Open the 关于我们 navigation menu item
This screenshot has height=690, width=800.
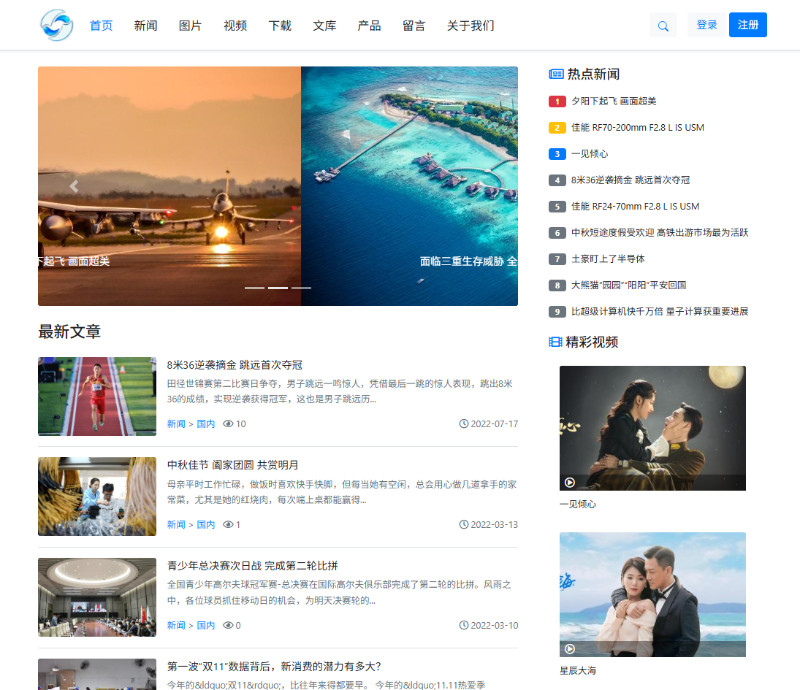(470, 26)
